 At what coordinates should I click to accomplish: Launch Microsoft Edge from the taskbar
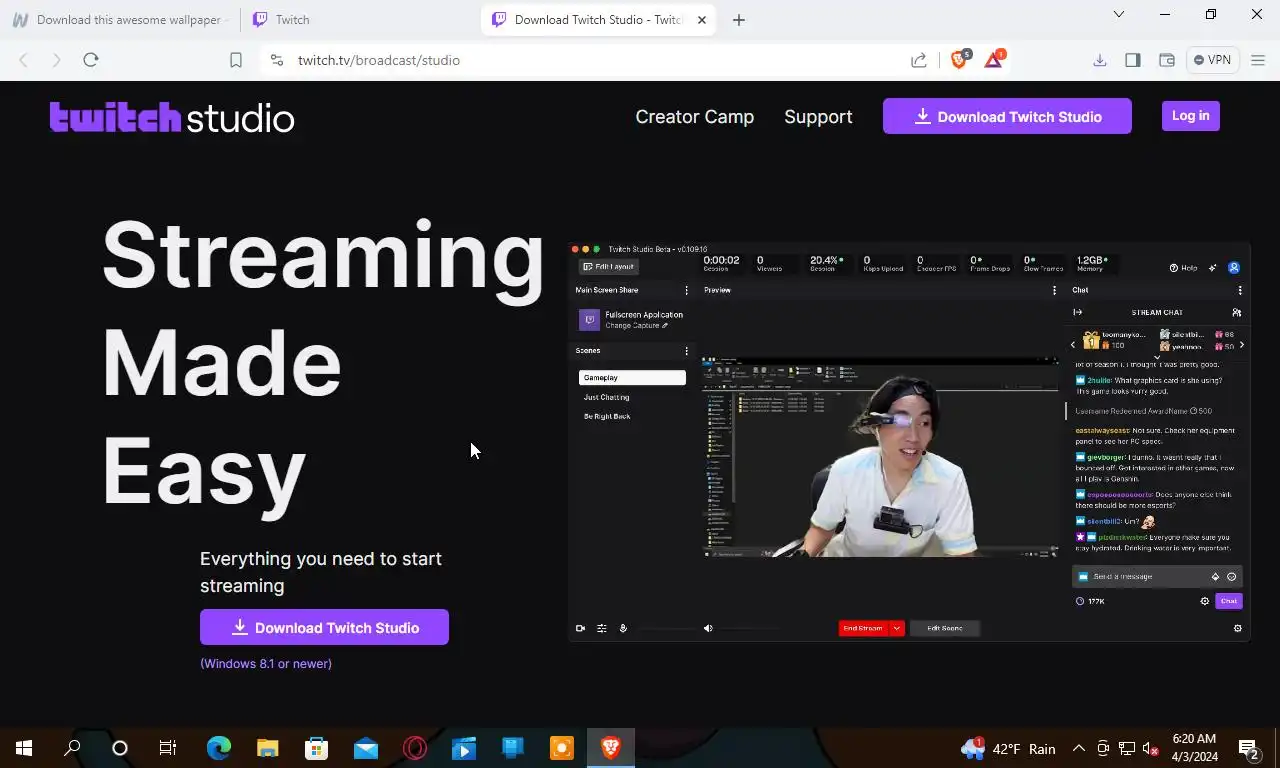[x=219, y=748]
